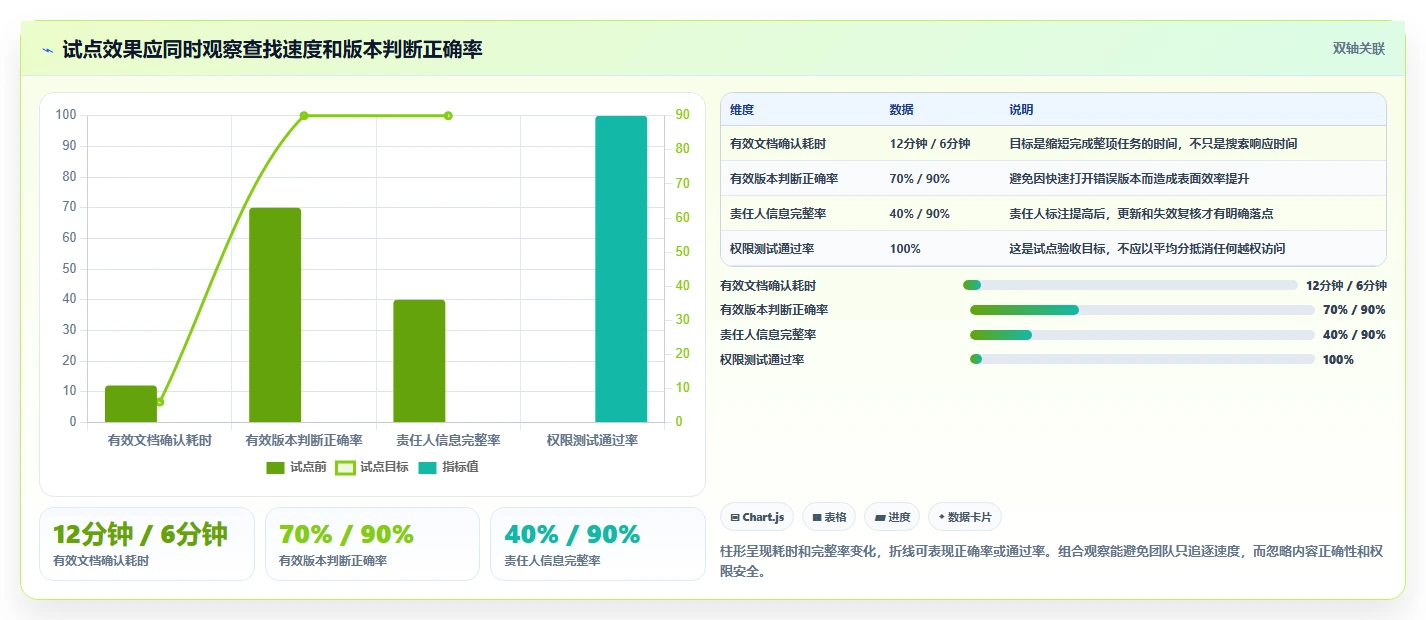This screenshot has height=620, width=1426.
Task: Click the lightning icon beside the card title
Action: click(x=47, y=49)
